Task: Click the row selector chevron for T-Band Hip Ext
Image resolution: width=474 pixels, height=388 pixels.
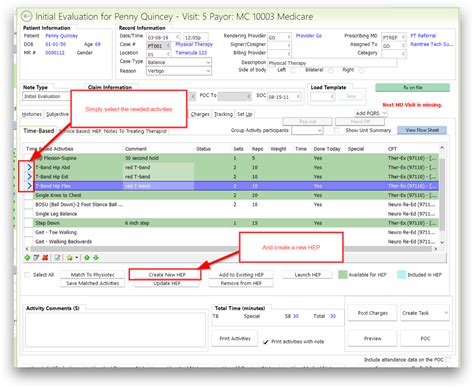Action: (29, 176)
